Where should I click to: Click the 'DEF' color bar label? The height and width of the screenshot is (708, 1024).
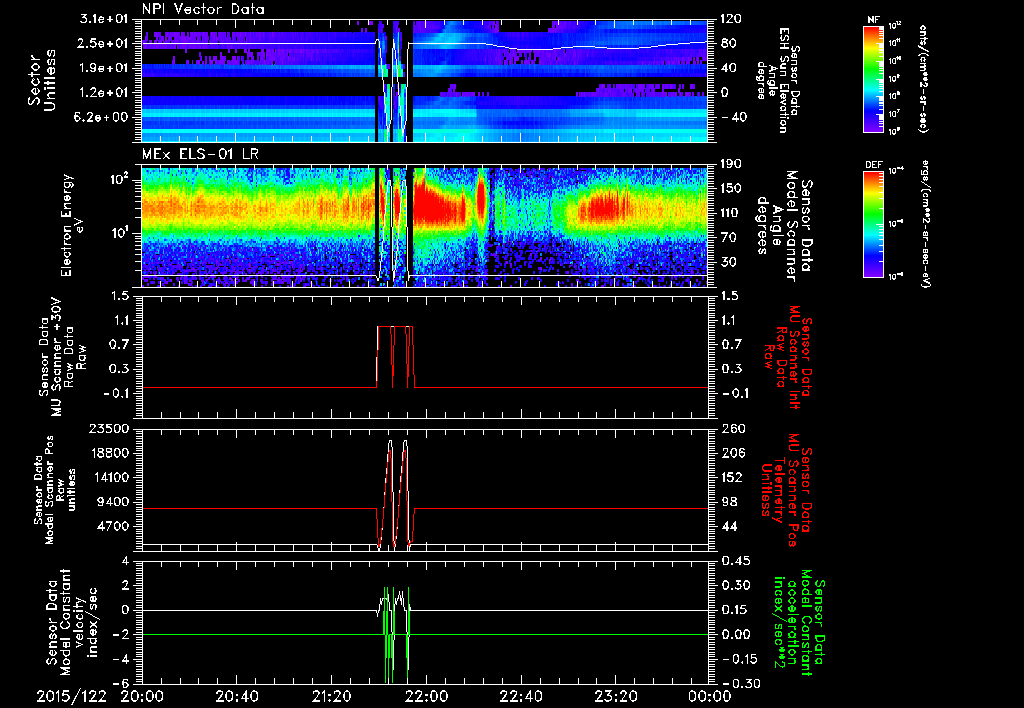click(x=874, y=165)
